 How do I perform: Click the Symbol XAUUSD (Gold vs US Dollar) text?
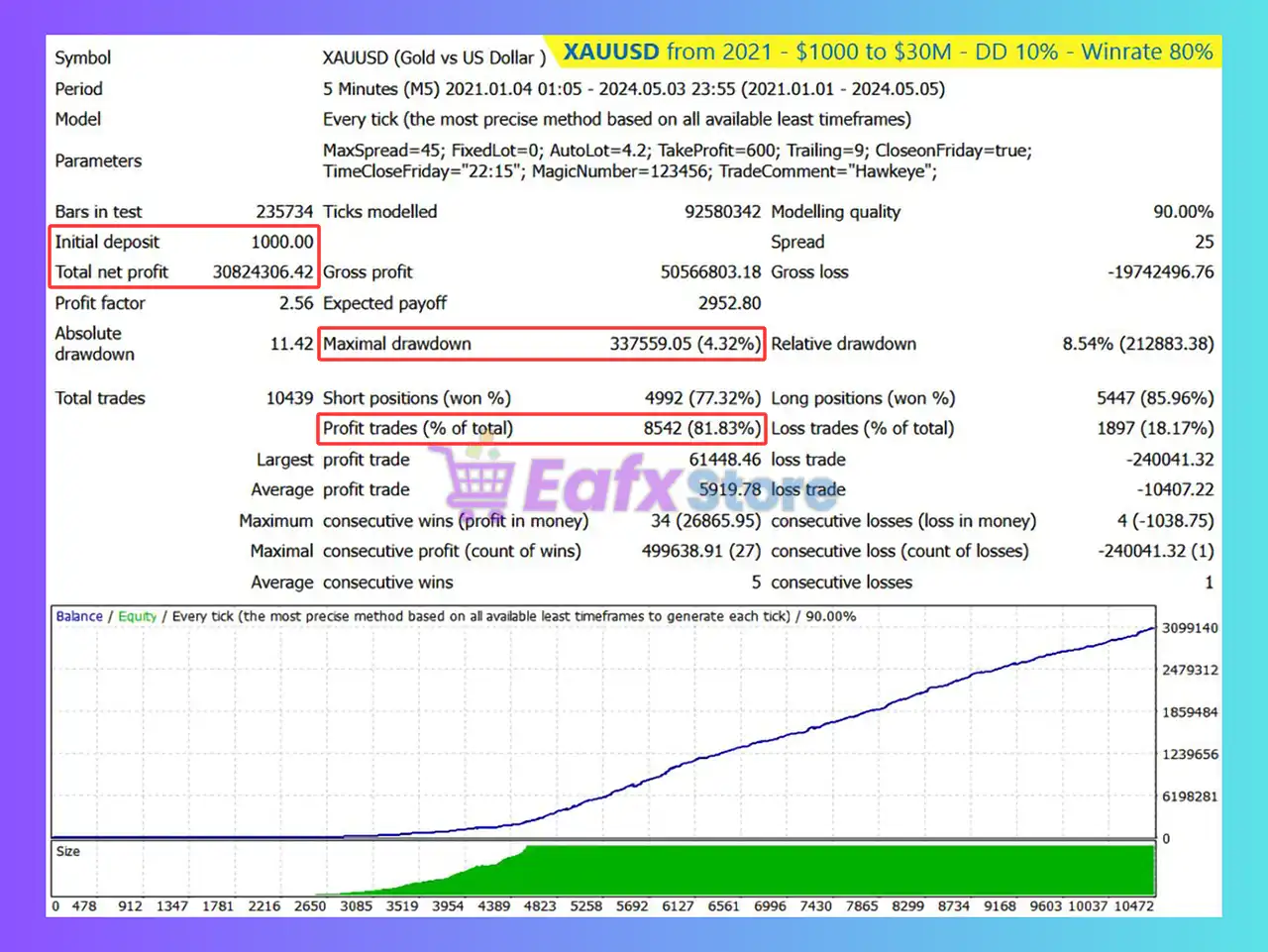(434, 58)
